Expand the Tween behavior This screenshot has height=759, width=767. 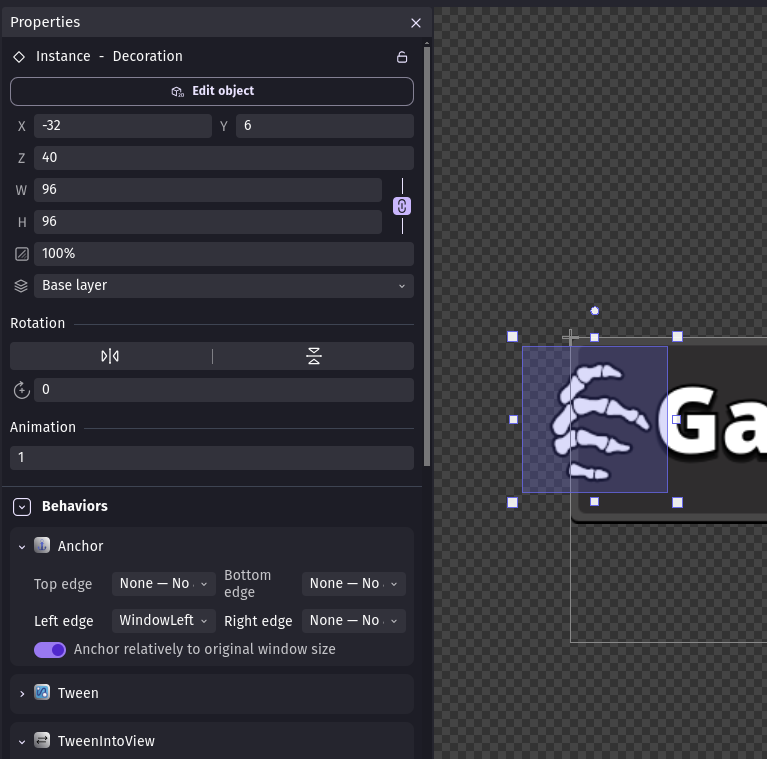(22, 693)
